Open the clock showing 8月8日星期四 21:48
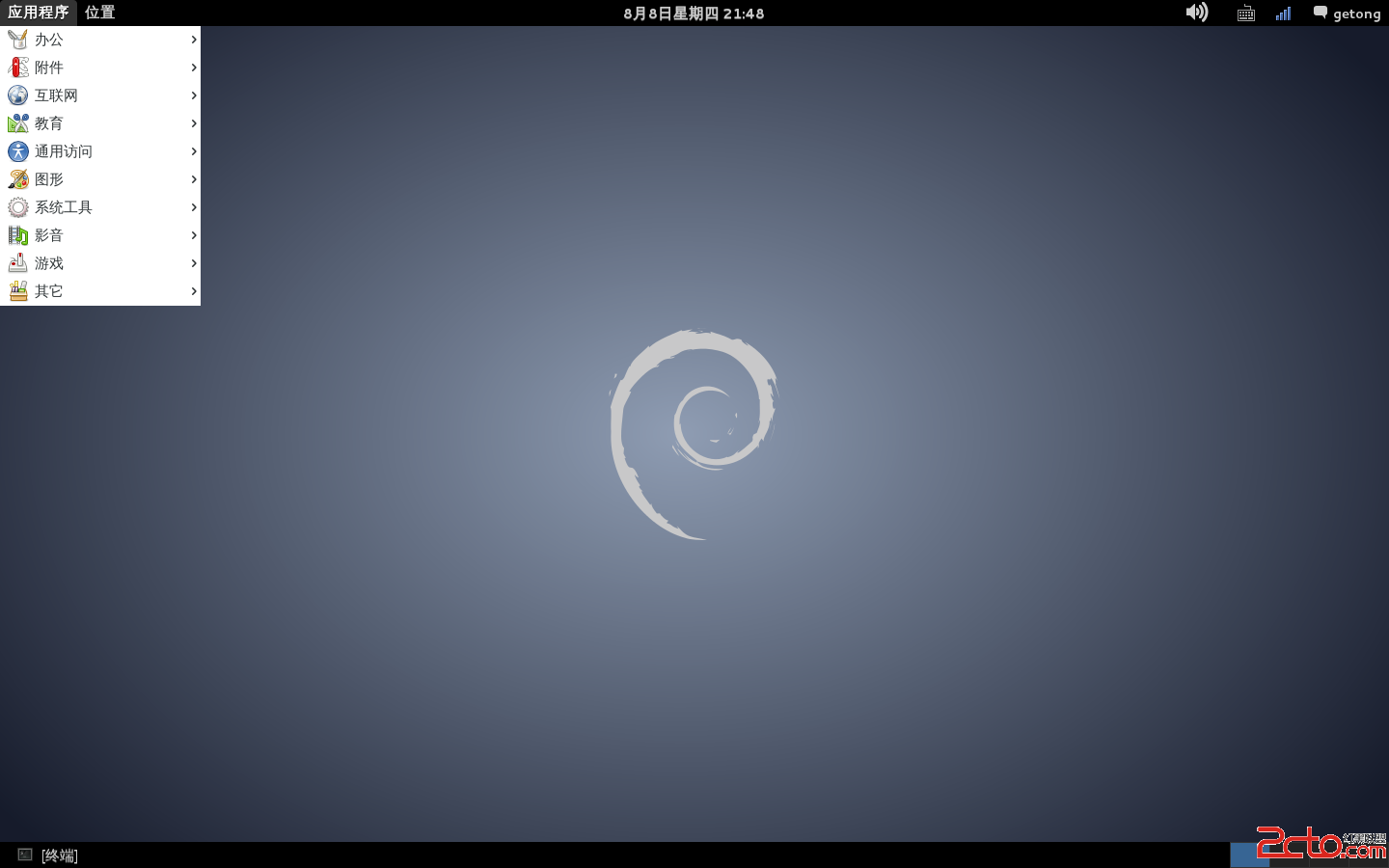 pos(694,14)
